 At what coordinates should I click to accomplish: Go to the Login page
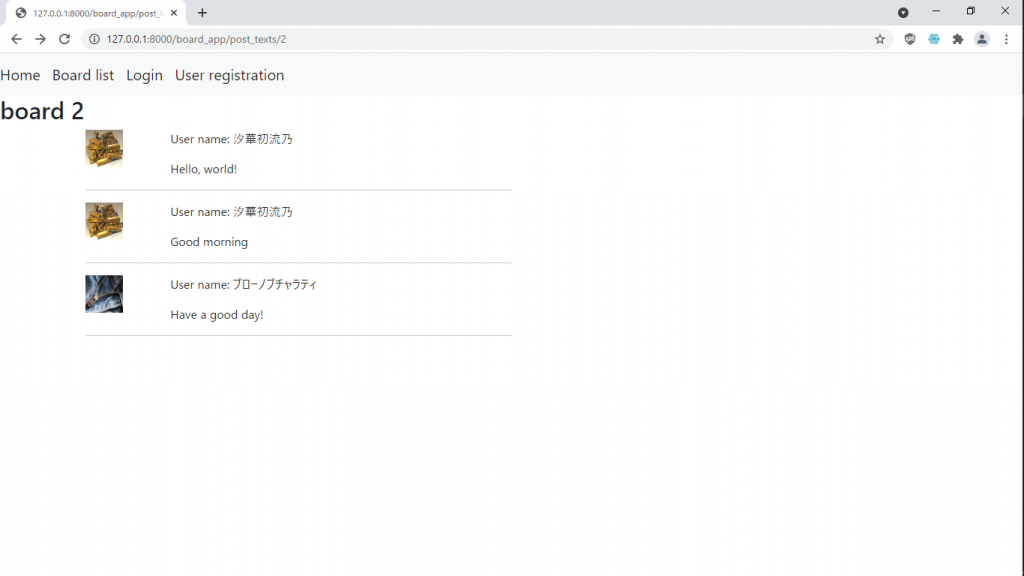[144, 75]
